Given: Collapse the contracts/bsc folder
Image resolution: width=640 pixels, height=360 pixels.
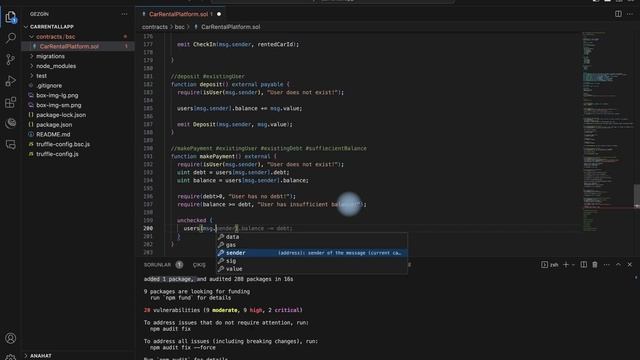Looking at the screenshot, I should pyautogui.click(x=56, y=36).
